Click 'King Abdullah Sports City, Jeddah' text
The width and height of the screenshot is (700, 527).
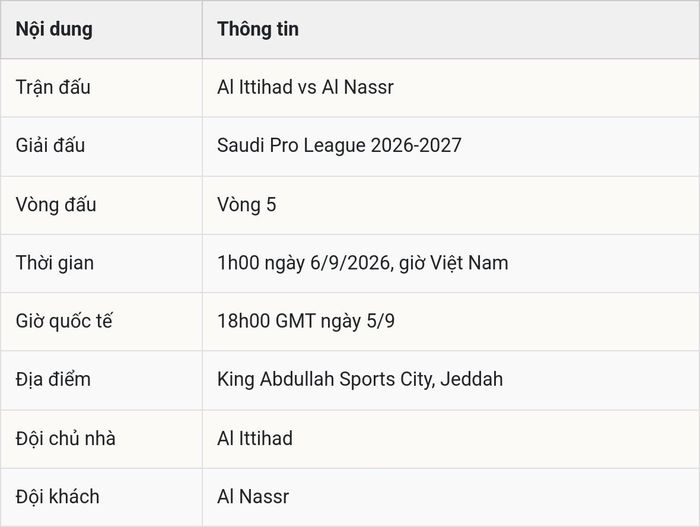[360, 380]
